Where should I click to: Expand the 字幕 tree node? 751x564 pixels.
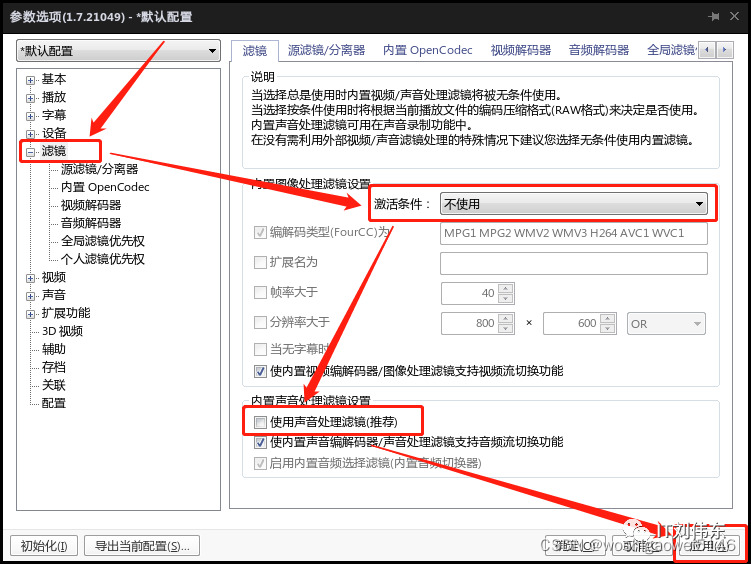[31, 116]
